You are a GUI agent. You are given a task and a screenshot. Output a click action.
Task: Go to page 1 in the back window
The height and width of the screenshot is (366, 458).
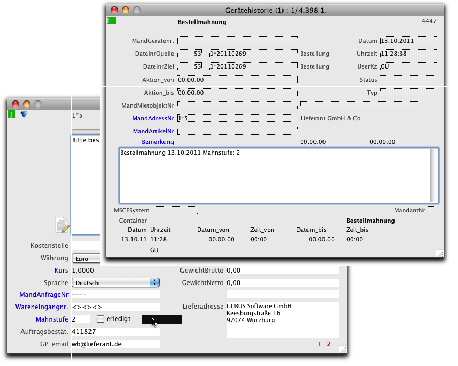point(319,344)
